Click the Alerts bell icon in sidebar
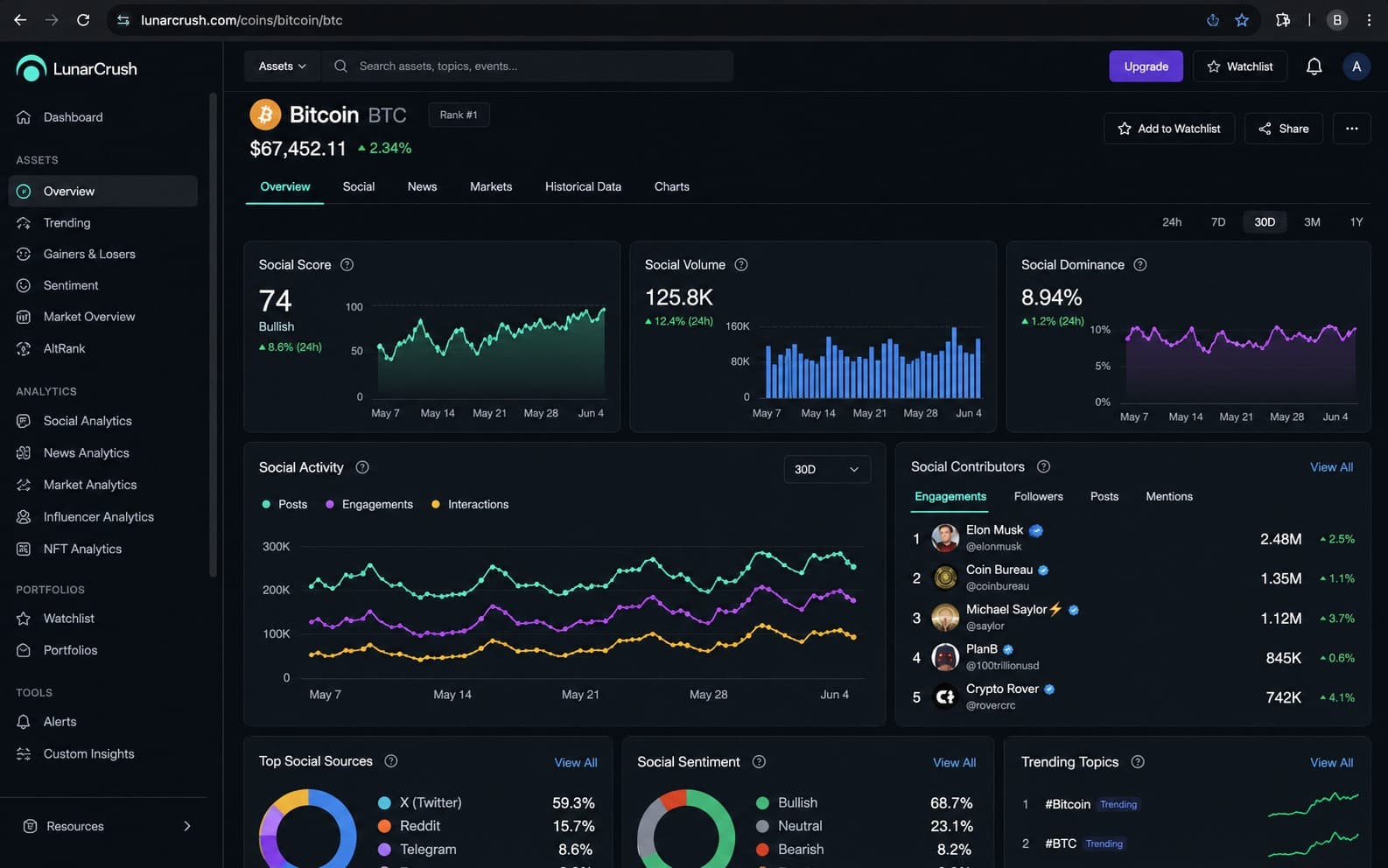1388x868 pixels. pyautogui.click(x=24, y=722)
